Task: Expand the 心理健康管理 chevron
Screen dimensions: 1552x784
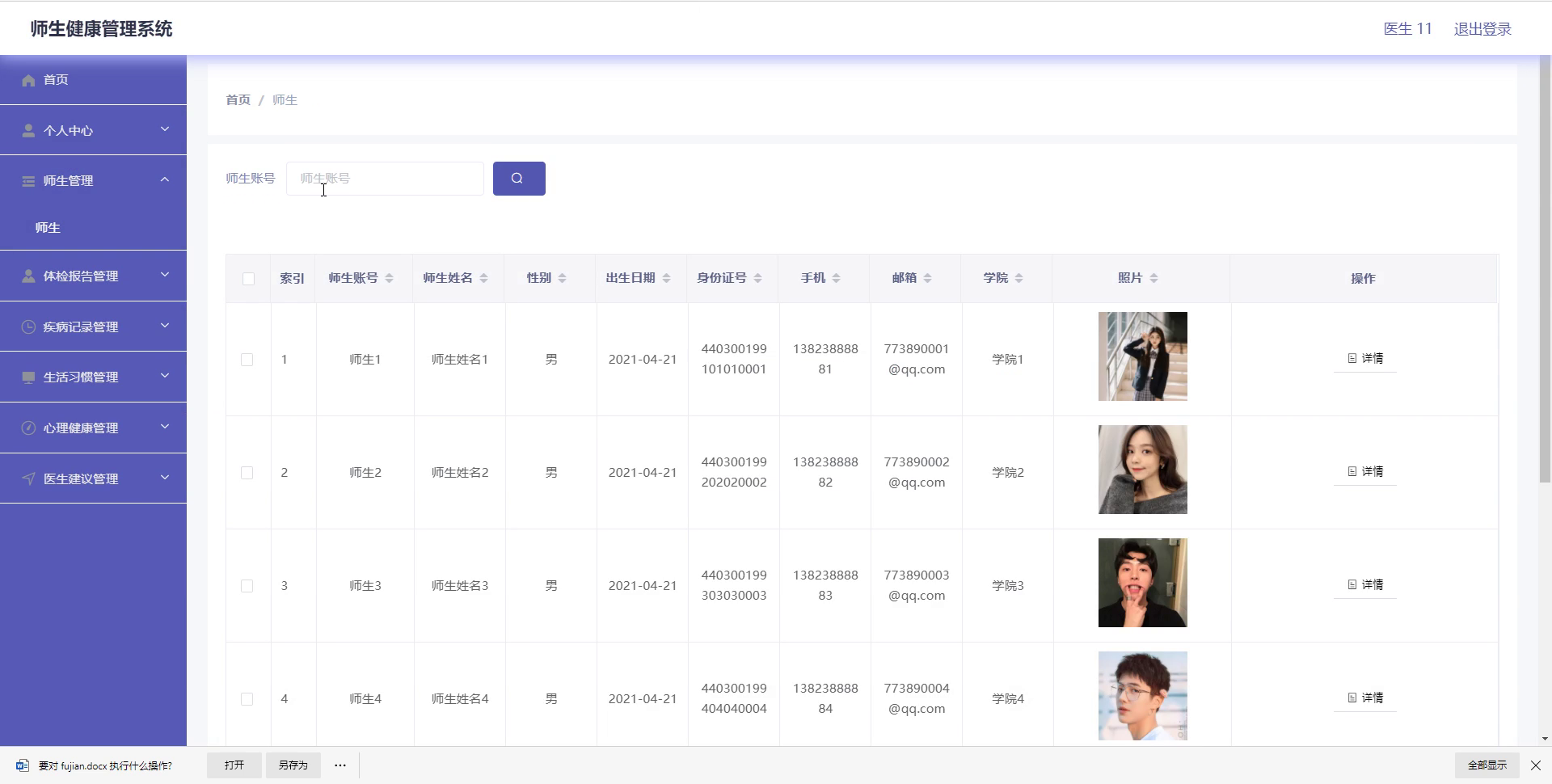Action: click(165, 427)
